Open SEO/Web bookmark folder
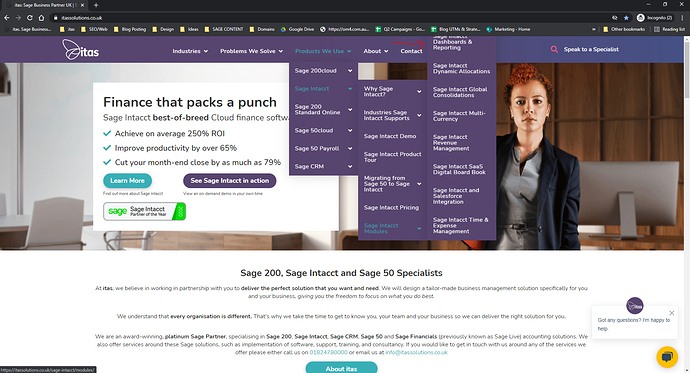This screenshot has width=690, height=373. point(94,29)
